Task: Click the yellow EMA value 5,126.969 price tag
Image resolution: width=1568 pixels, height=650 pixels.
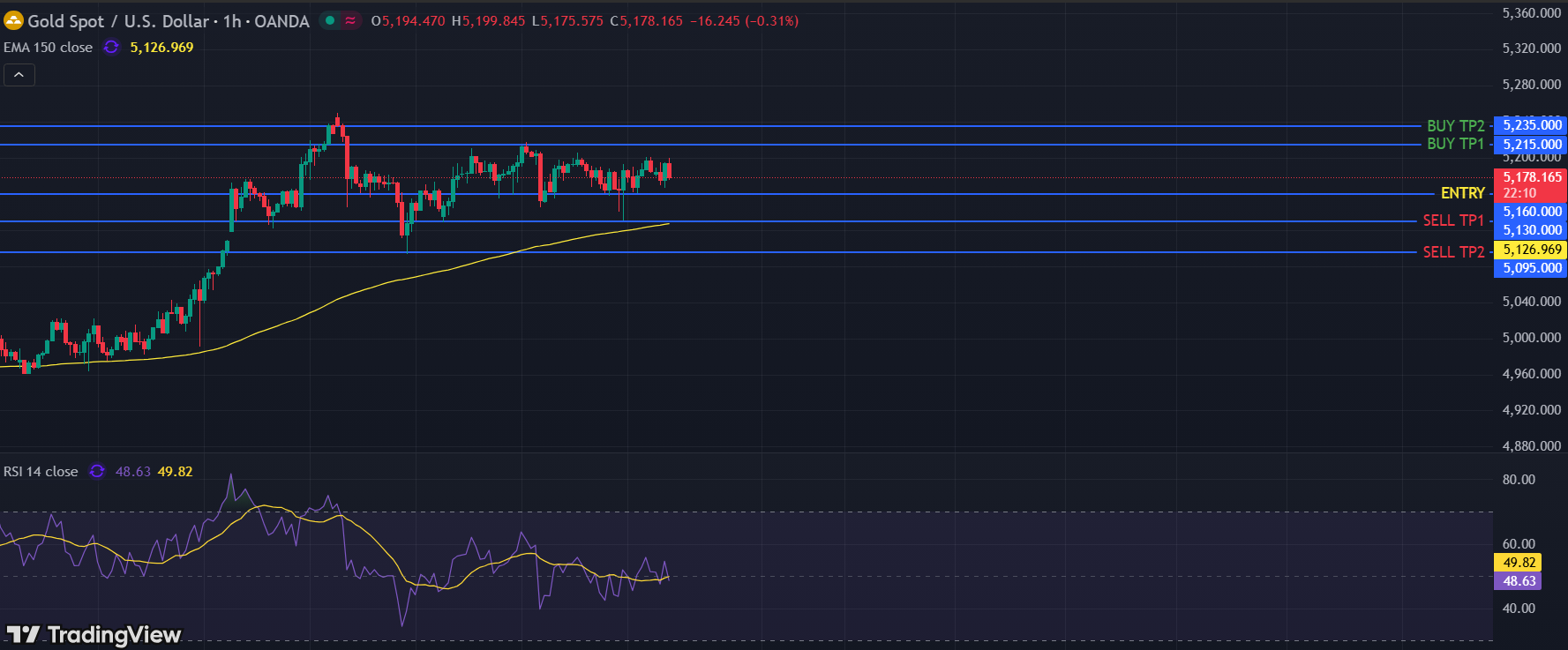Action: (x=1531, y=250)
